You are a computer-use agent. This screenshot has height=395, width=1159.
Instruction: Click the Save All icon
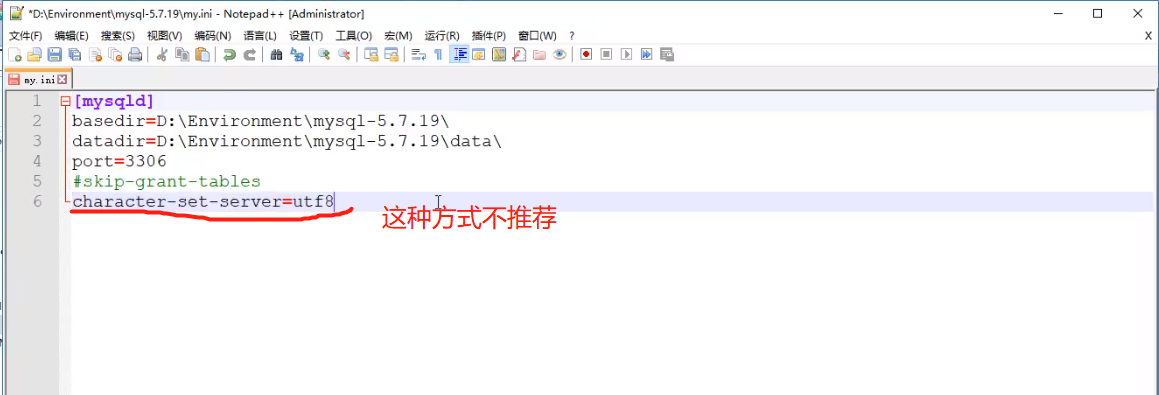(75, 54)
